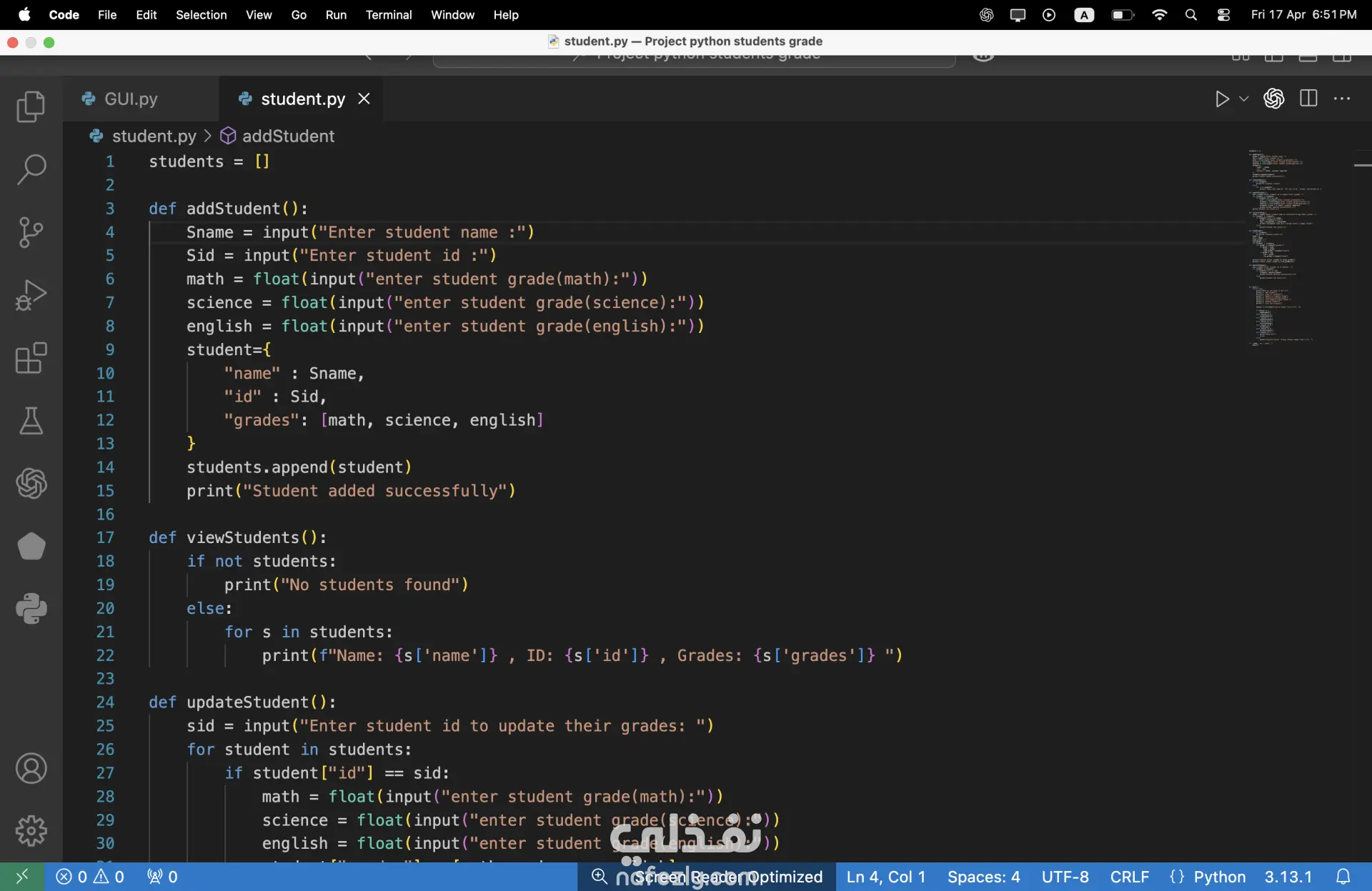Place cursor on line 3 def addStudent
Viewport: 1372px width, 891px height.
[x=228, y=209]
